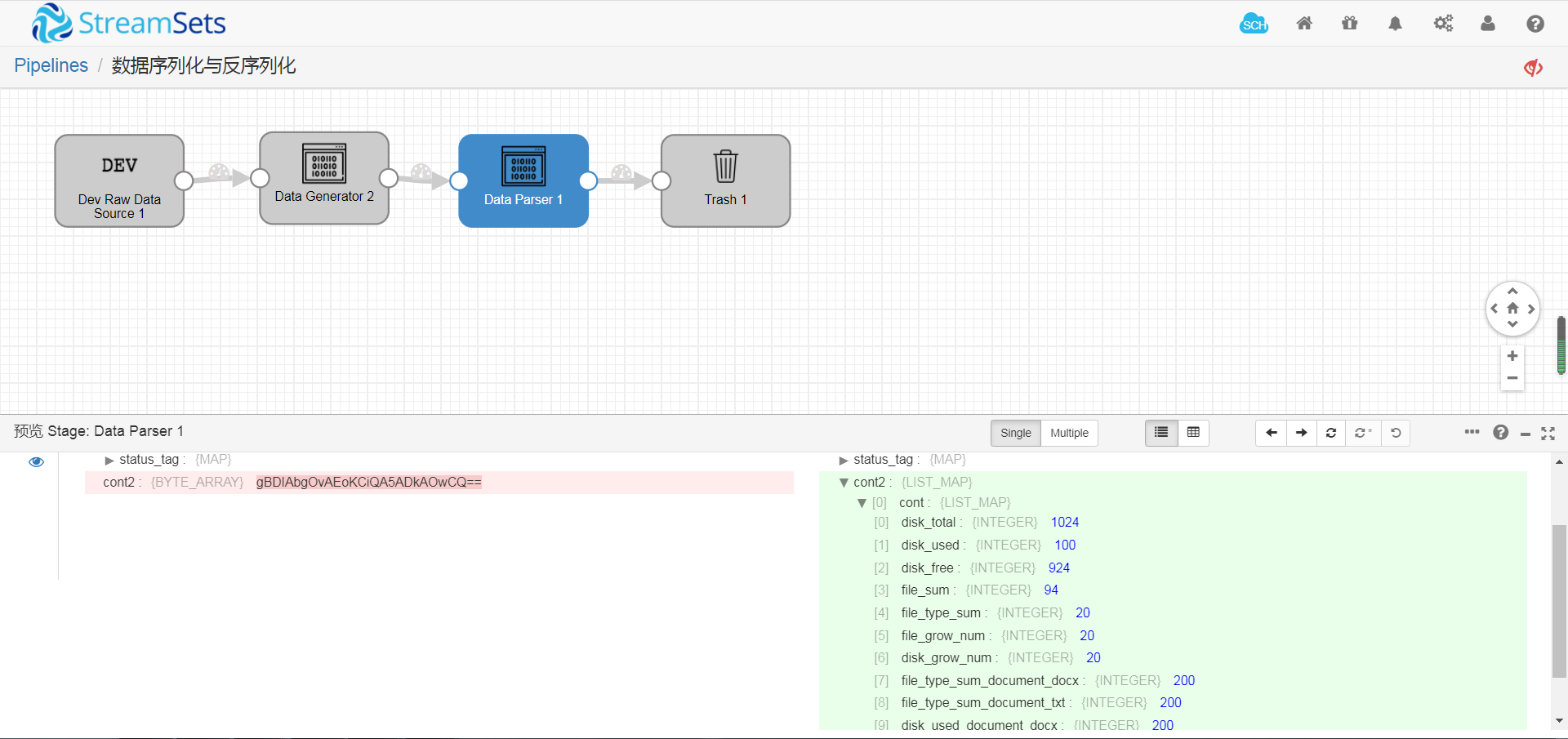Switch preview to list view
Screen dimensions: 1568x739
click(x=1160, y=433)
